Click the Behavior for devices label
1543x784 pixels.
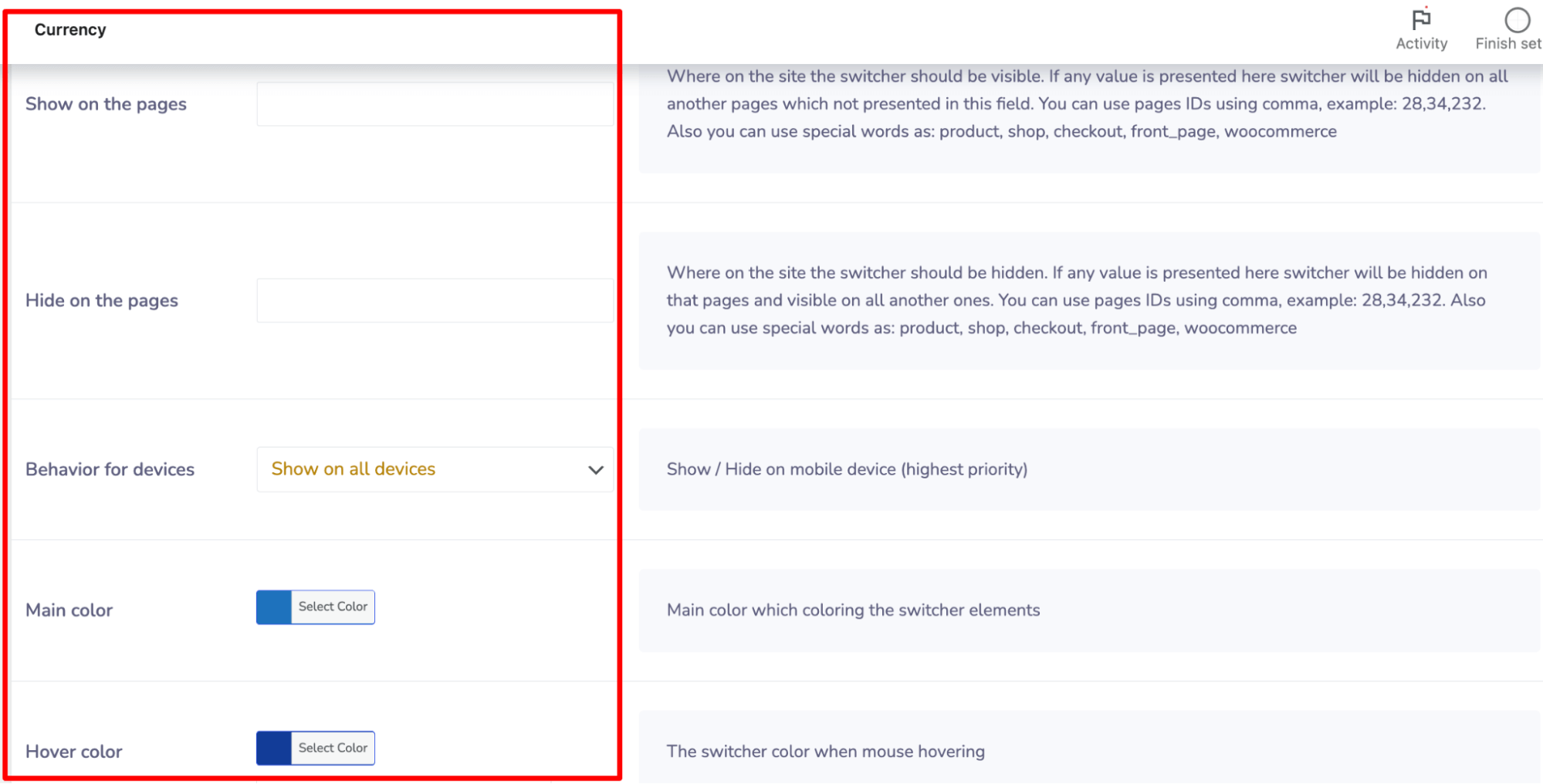[x=110, y=469]
